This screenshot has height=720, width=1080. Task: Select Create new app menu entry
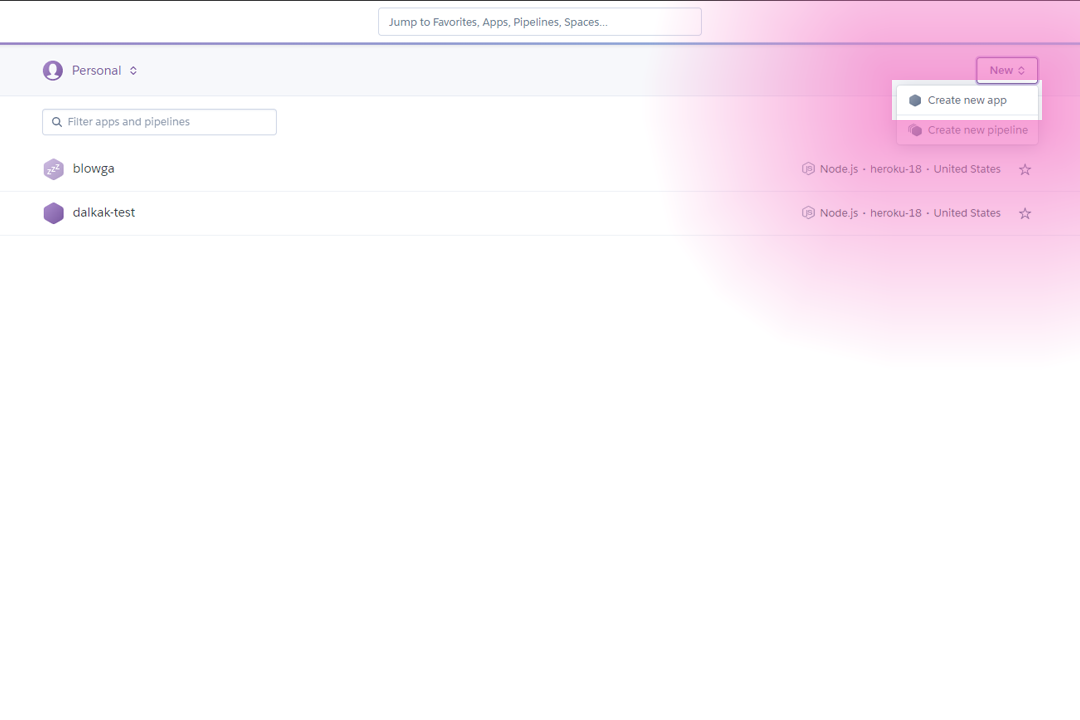(967, 101)
